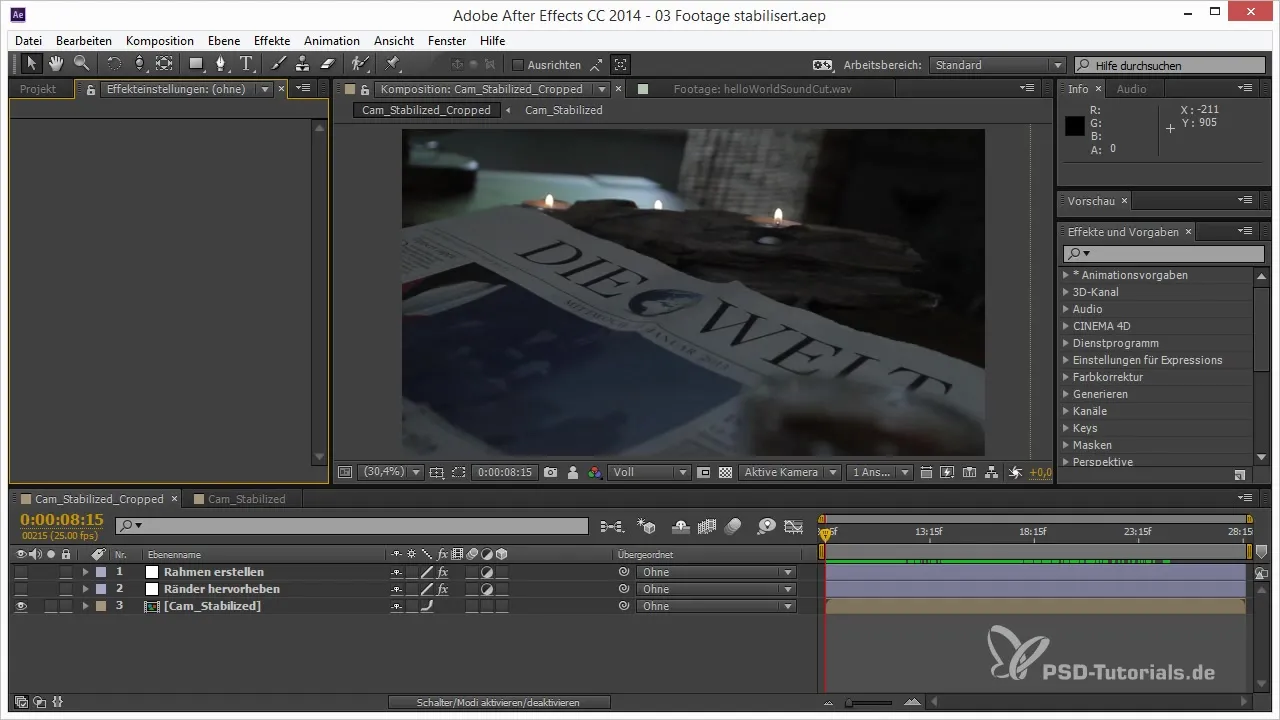The image size is (1280, 720).
Task: Switch to the Audio panel tab
Action: tap(1131, 89)
